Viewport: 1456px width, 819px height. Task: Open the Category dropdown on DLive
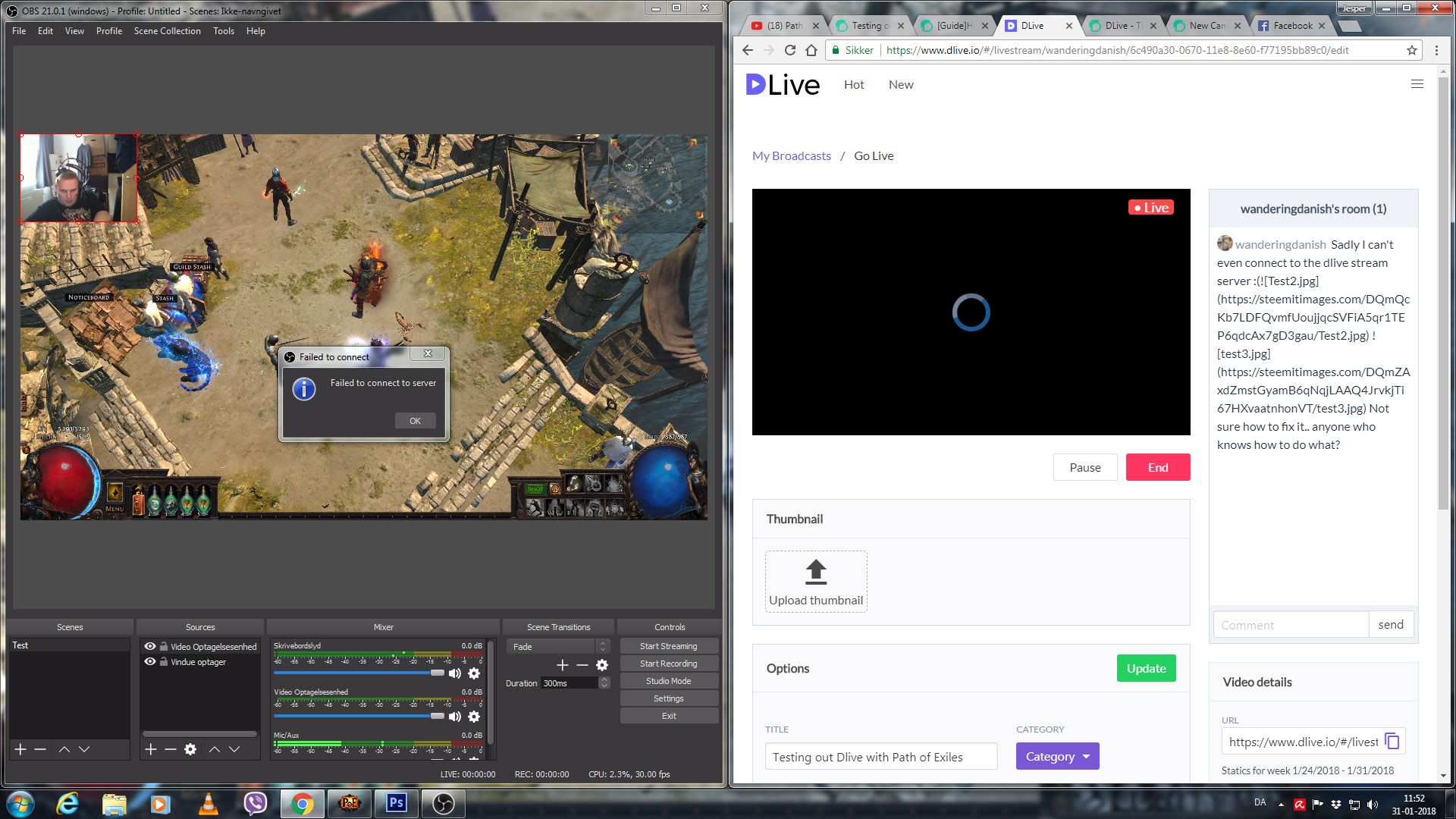point(1057,756)
